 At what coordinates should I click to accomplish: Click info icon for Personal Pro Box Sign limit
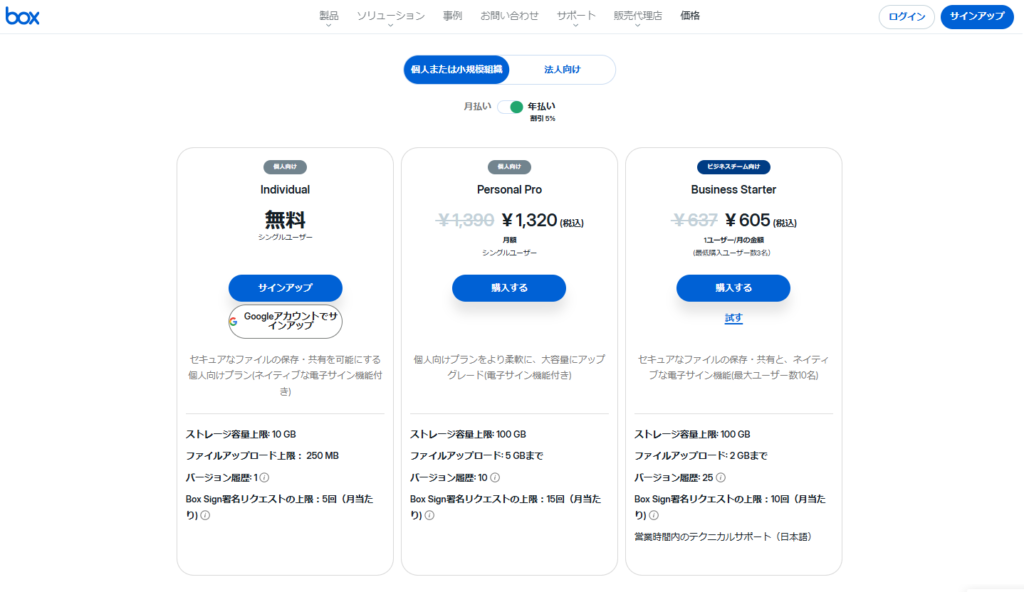[x=429, y=515]
